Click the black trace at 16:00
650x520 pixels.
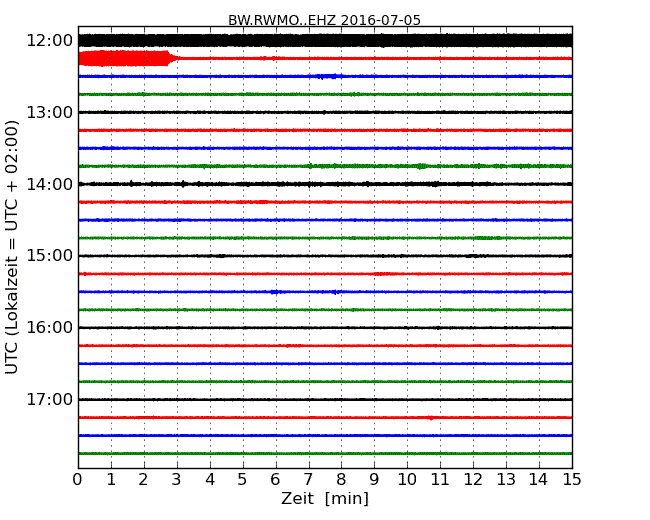point(325,328)
